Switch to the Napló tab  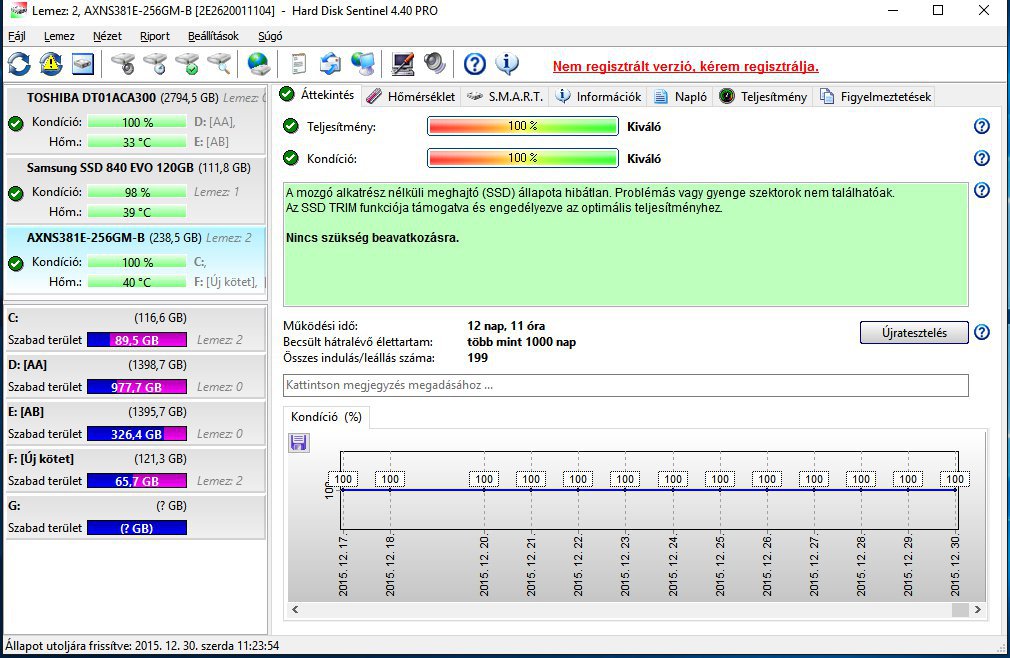pos(681,97)
